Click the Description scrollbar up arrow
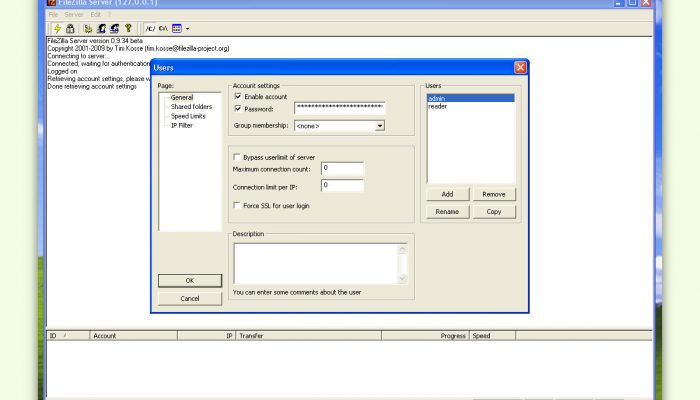This screenshot has width=700, height=400. click(x=402, y=249)
